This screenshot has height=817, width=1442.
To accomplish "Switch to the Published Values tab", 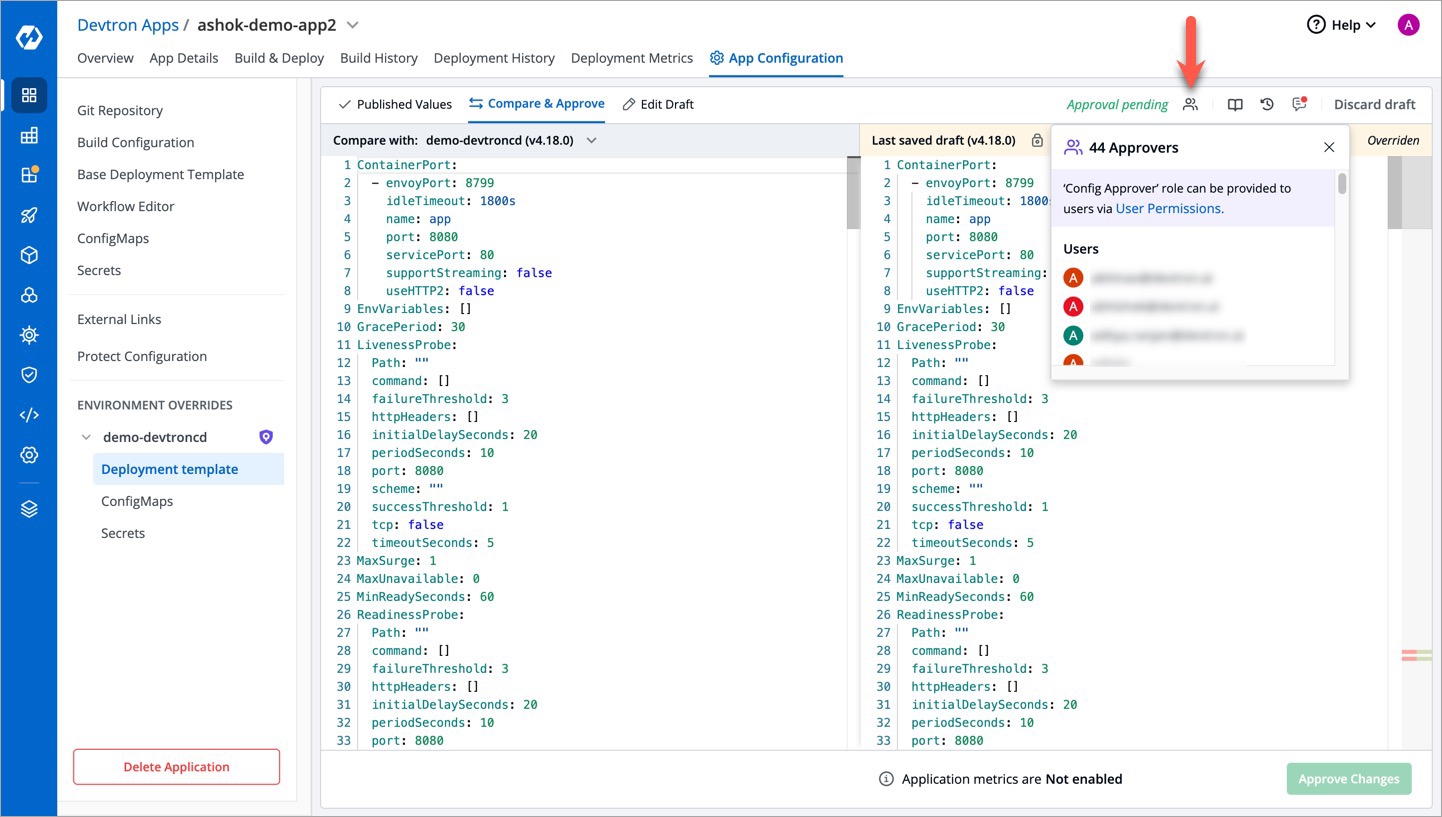I will 395,104.
